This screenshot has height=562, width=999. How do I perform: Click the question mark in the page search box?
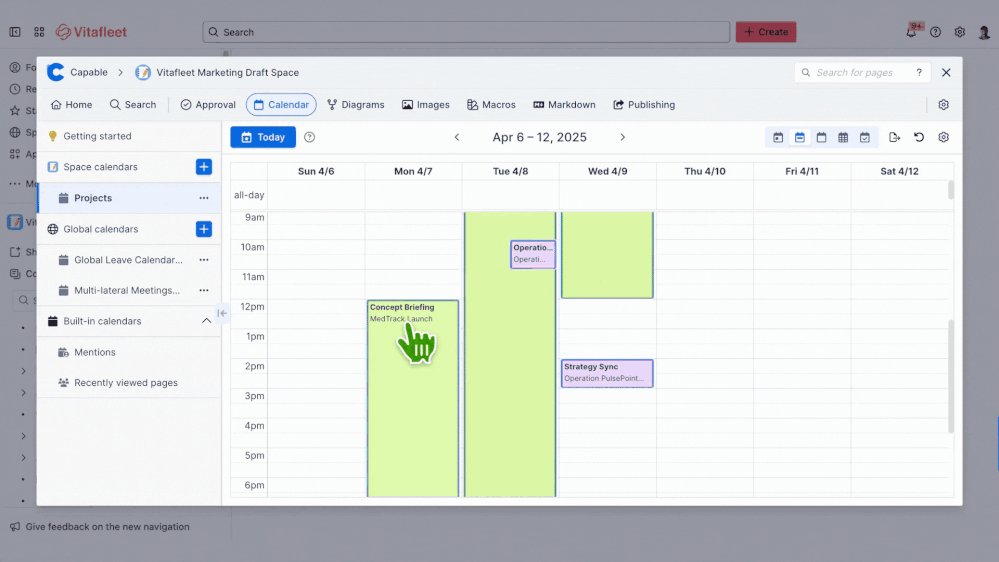[919, 73]
